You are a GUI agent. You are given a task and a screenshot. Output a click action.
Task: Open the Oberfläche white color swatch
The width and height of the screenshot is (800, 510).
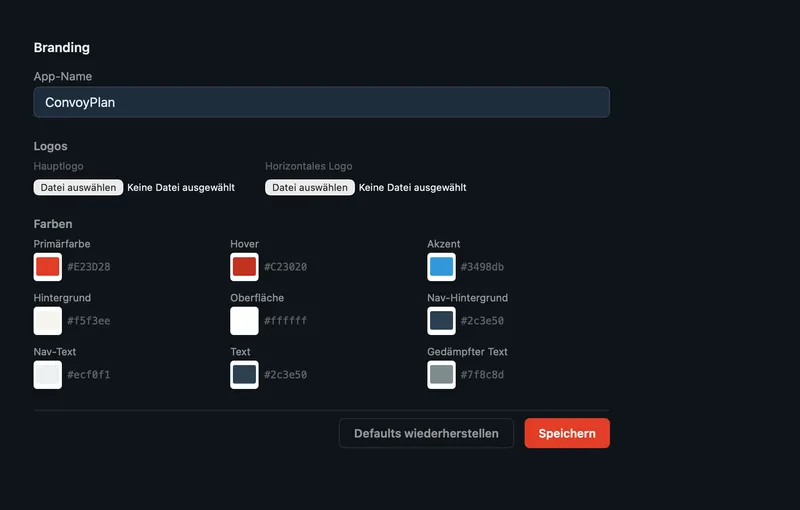click(244, 321)
